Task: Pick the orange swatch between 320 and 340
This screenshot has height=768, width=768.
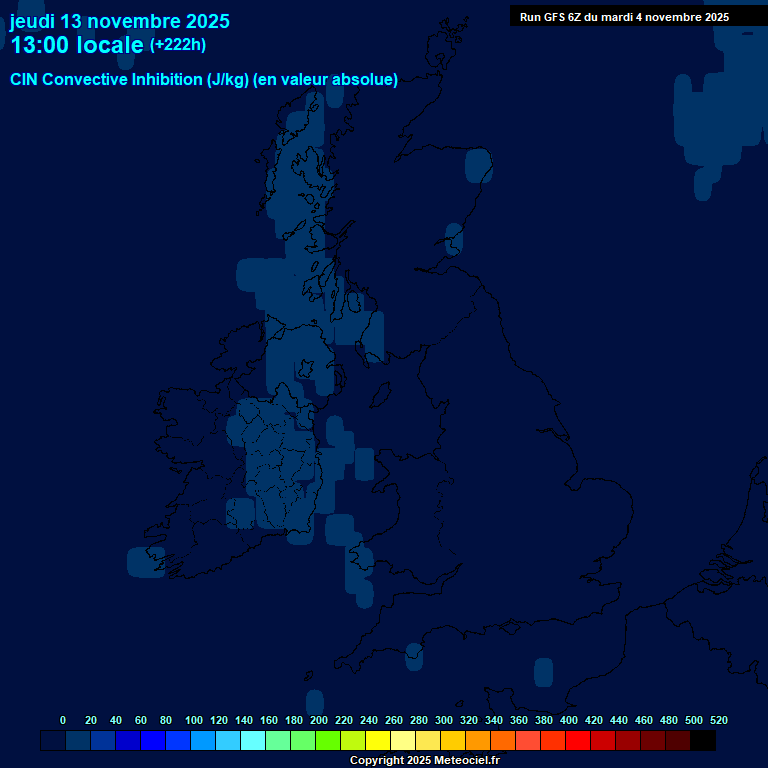Action: [x=478, y=741]
